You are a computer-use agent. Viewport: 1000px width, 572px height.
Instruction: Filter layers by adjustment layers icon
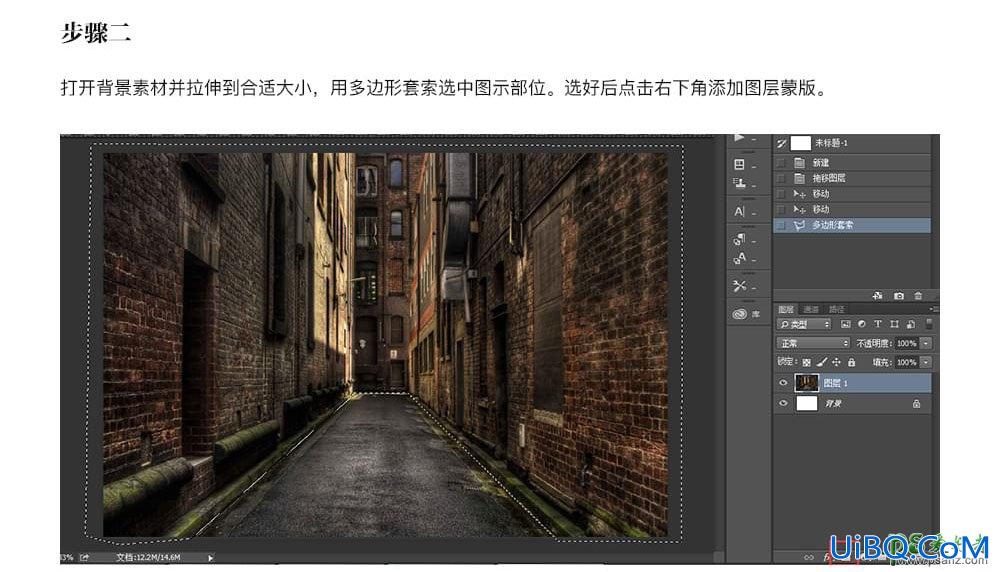click(x=862, y=325)
